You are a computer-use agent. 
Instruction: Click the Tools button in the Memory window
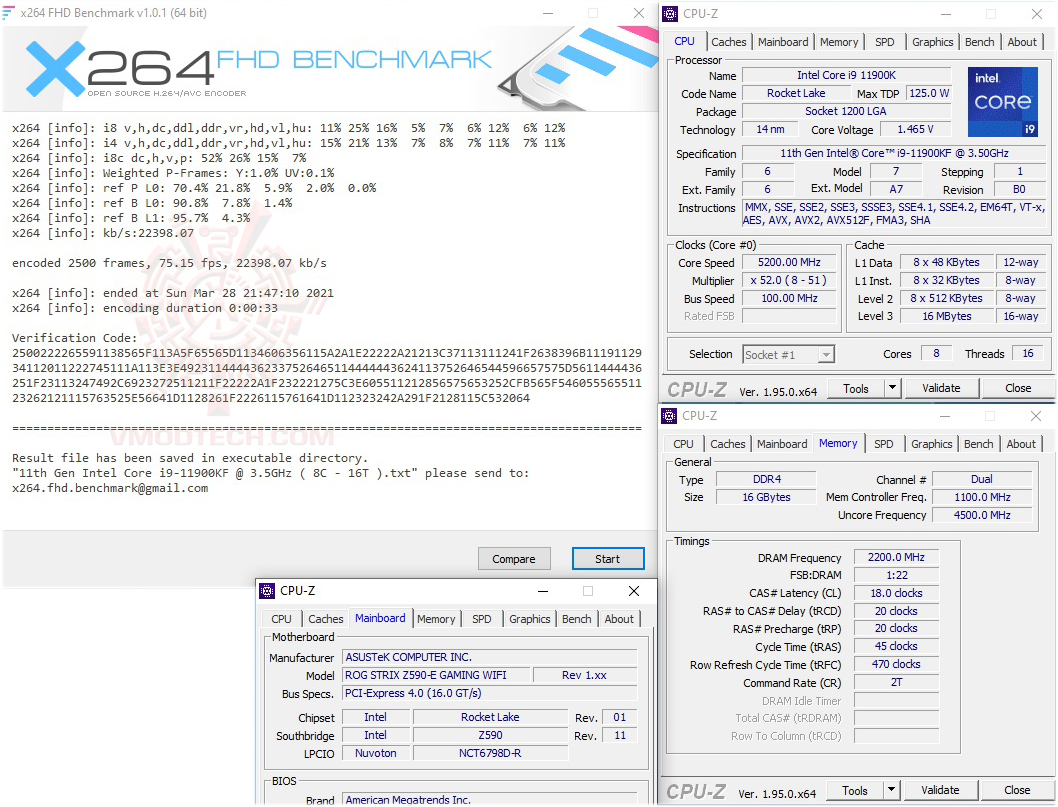(855, 790)
